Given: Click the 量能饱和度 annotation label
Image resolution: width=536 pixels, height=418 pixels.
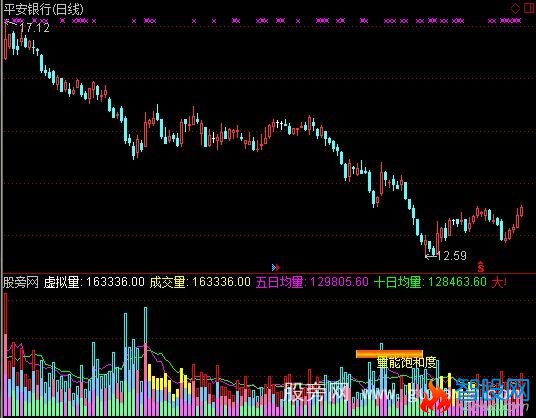Looking at the screenshot, I should pos(407,363).
